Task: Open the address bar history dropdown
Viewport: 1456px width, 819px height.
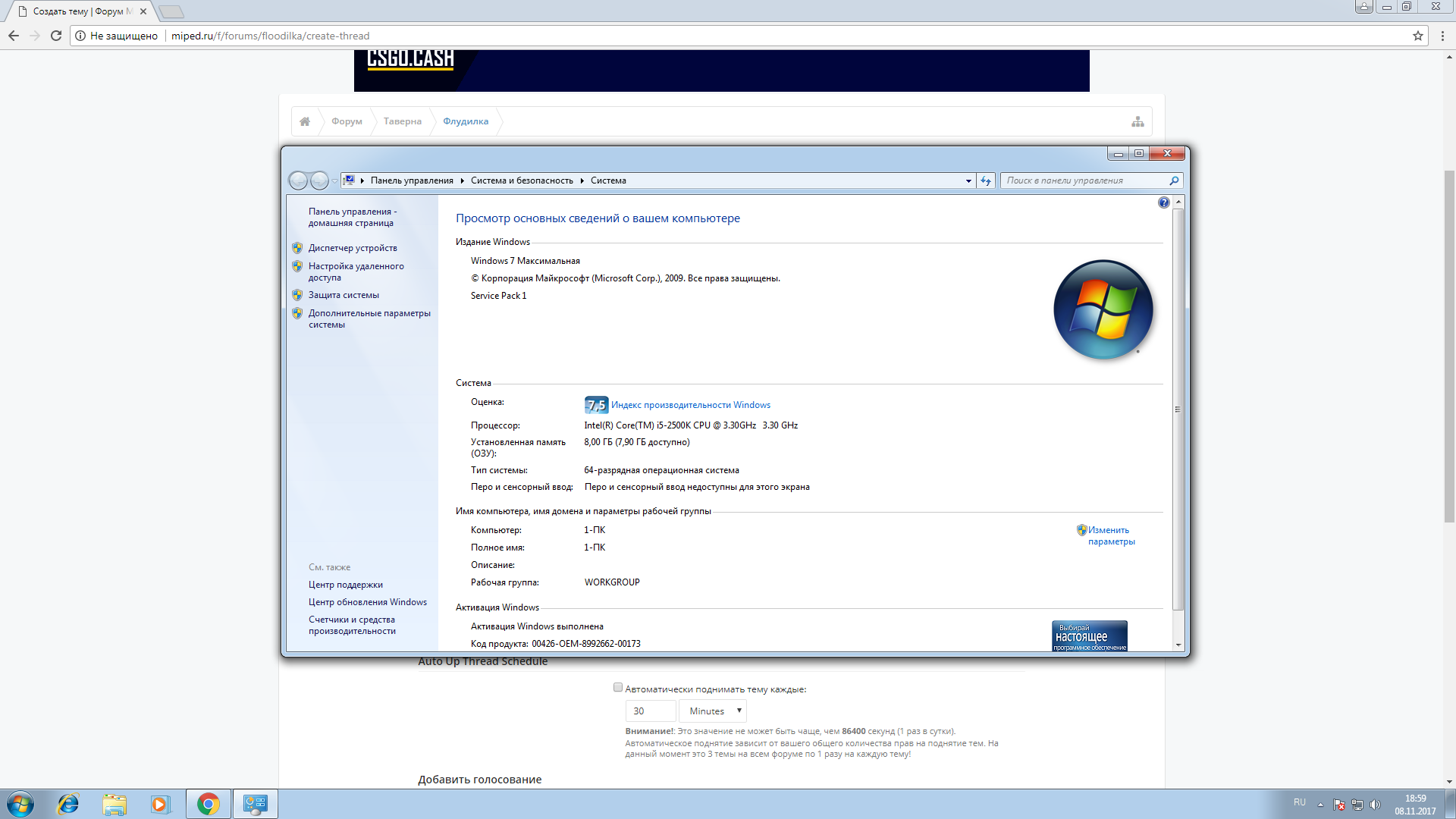Action: [968, 180]
